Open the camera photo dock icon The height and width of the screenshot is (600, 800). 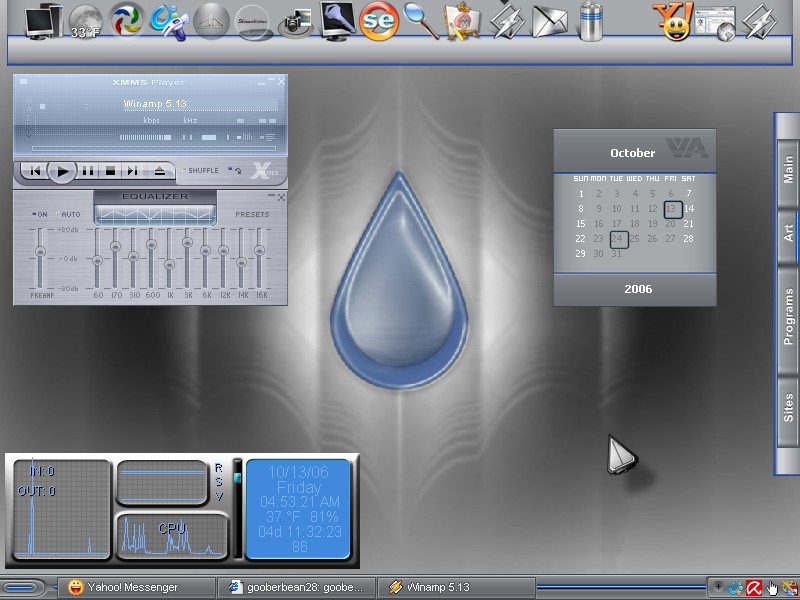(x=296, y=23)
